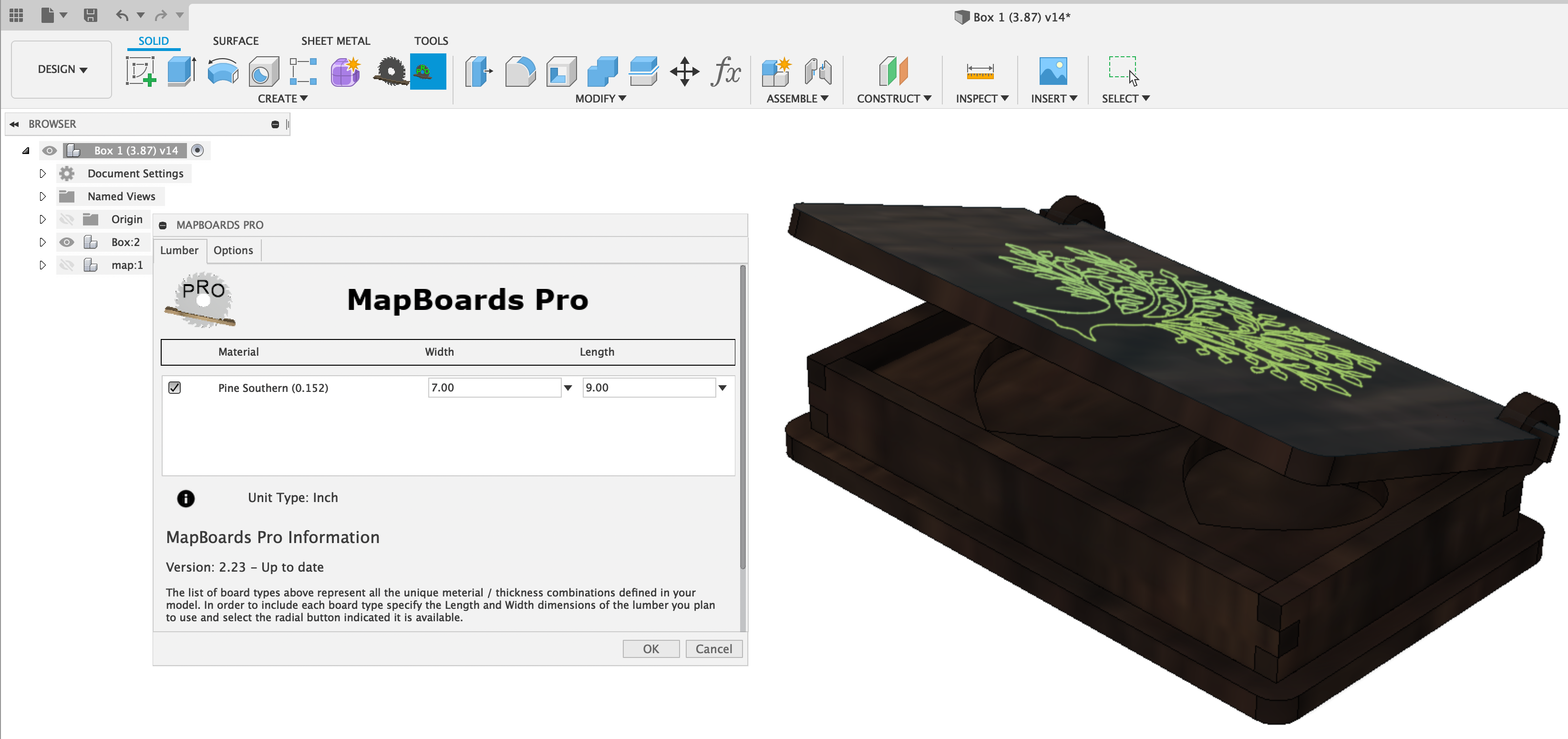Image resolution: width=1568 pixels, height=739 pixels.
Task: Open the Width 7.00 dropdown arrow
Action: pos(568,388)
